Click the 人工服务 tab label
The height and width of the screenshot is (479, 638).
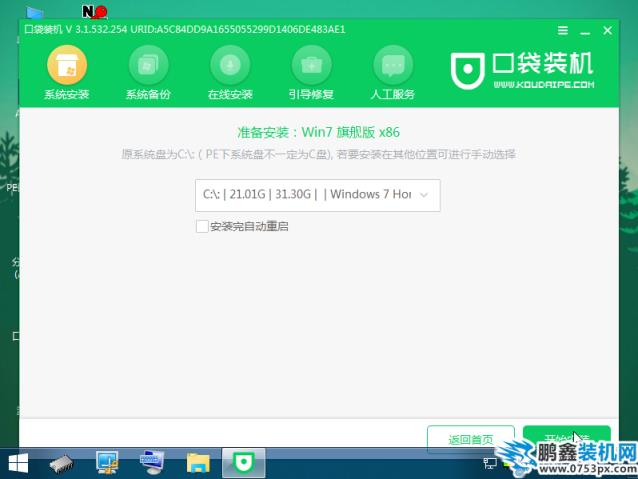click(393, 95)
